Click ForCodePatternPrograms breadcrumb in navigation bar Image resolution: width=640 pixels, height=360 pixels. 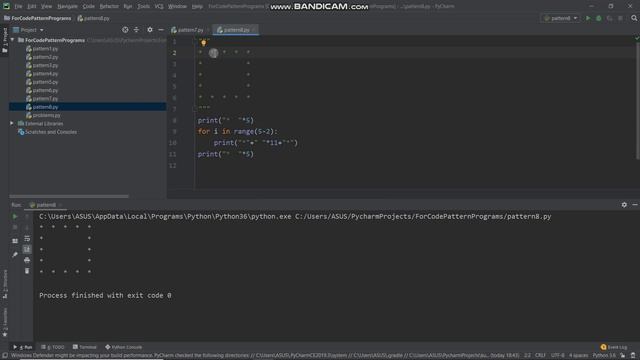38,18
